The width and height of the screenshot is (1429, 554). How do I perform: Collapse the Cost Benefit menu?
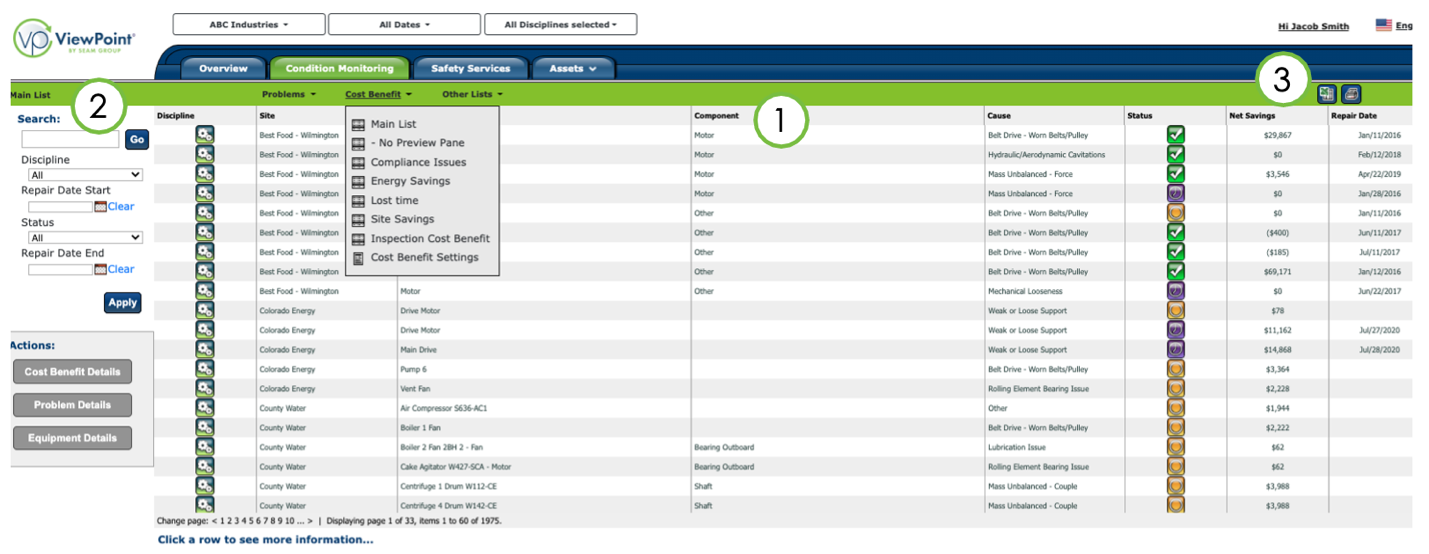[x=379, y=94]
